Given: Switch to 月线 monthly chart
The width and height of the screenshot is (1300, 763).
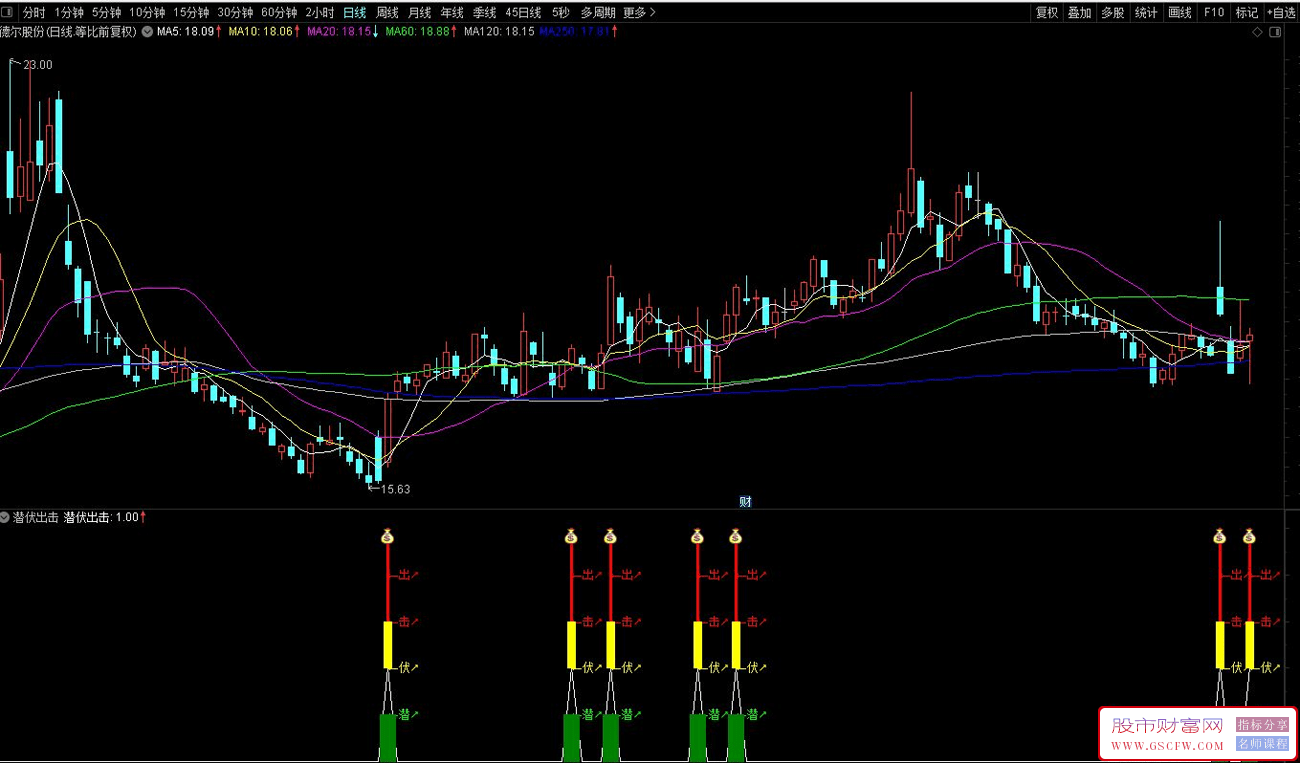Looking at the screenshot, I should point(420,13).
